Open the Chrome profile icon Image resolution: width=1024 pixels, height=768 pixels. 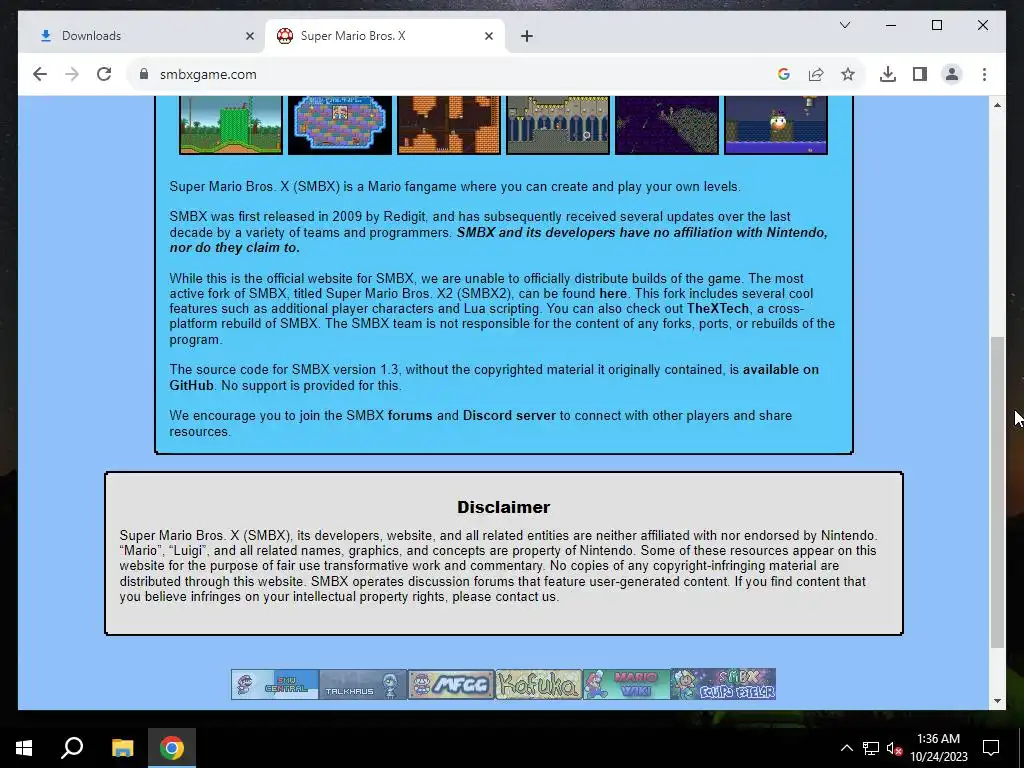tap(952, 74)
